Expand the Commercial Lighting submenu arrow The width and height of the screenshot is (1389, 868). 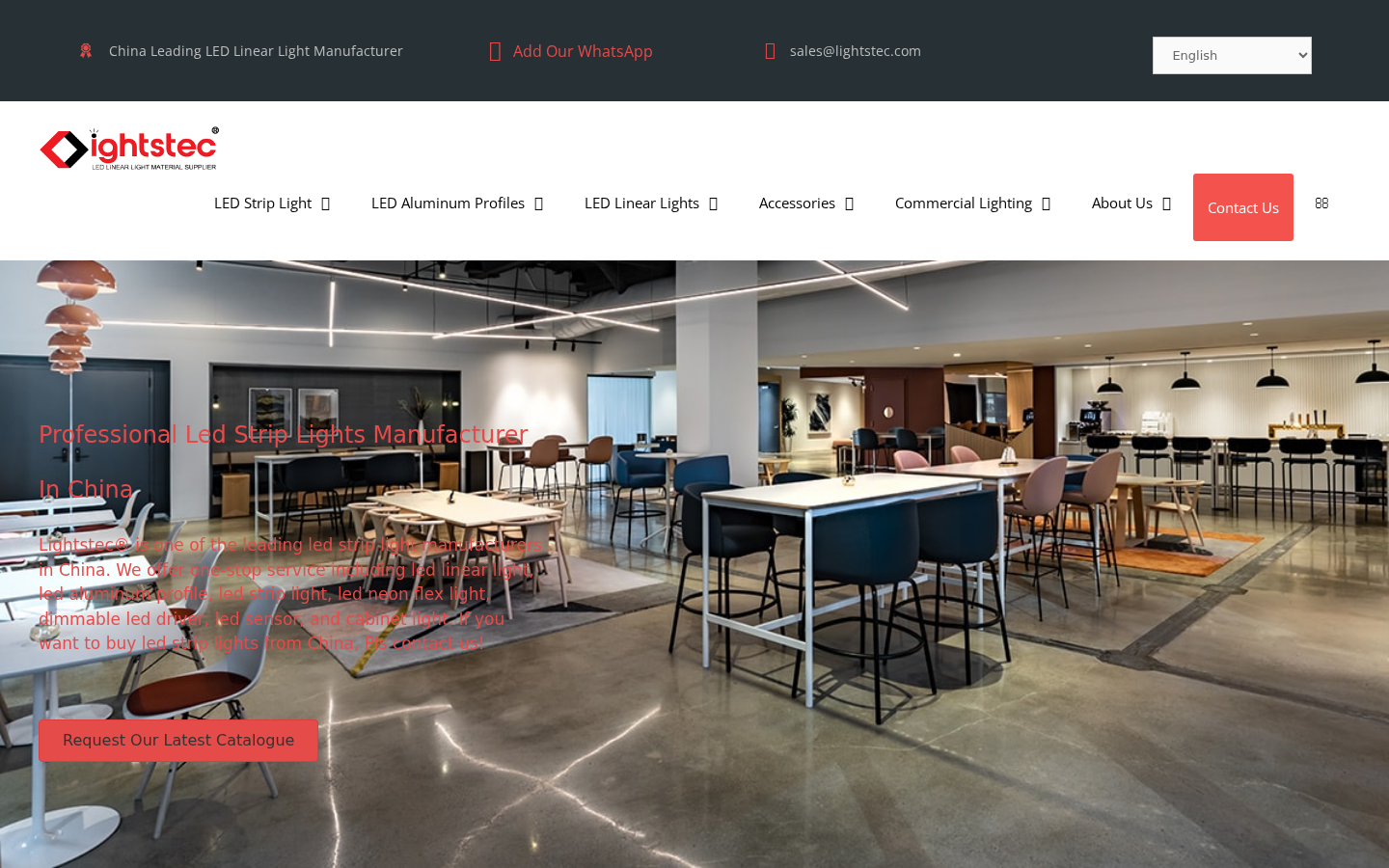[x=1047, y=203]
